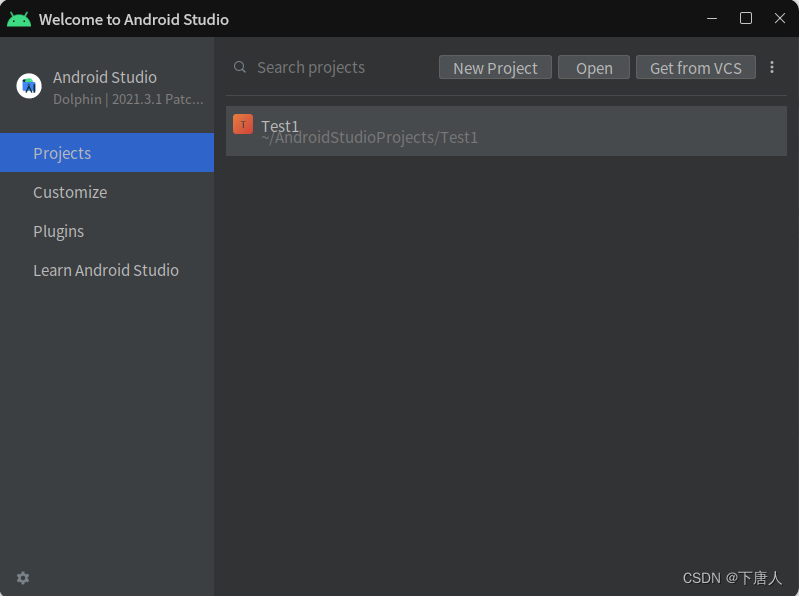Select the Projects tab
Viewport: 799px width, 596px height.
[107, 153]
